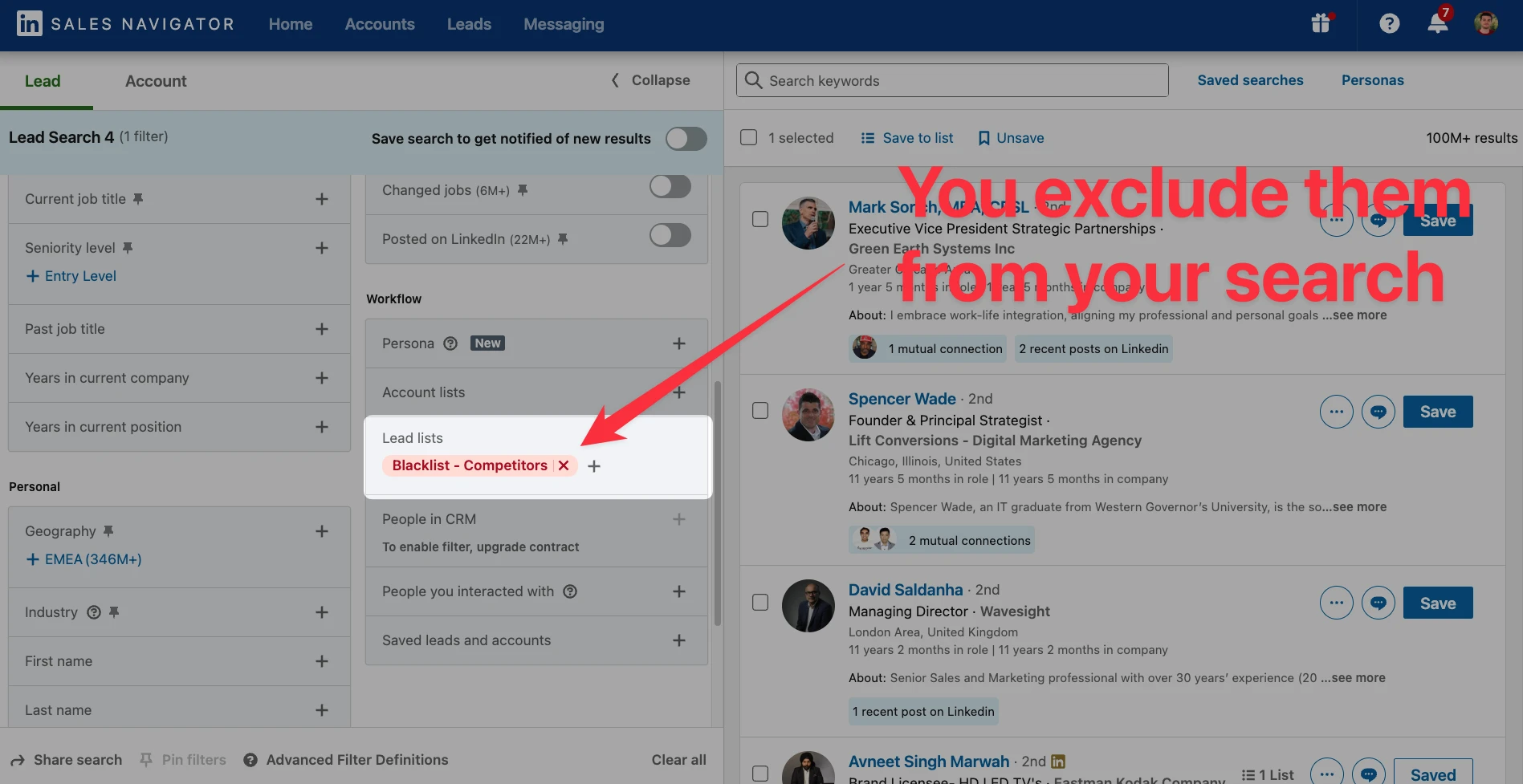Collapse the filters panel
This screenshot has height=784, width=1523.
650,80
